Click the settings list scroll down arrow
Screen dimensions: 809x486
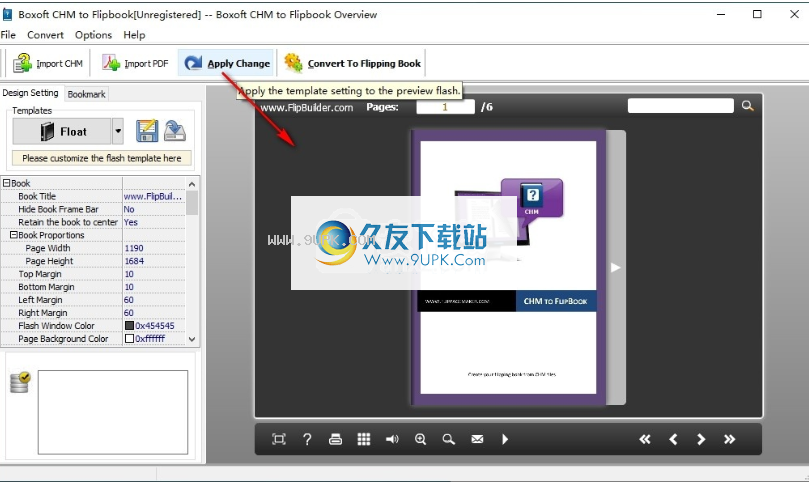192,339
